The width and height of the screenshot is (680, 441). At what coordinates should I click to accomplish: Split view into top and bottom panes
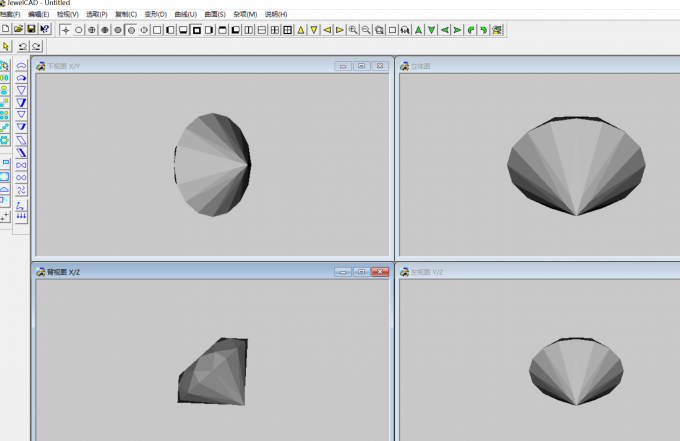(x=262, y=30)
